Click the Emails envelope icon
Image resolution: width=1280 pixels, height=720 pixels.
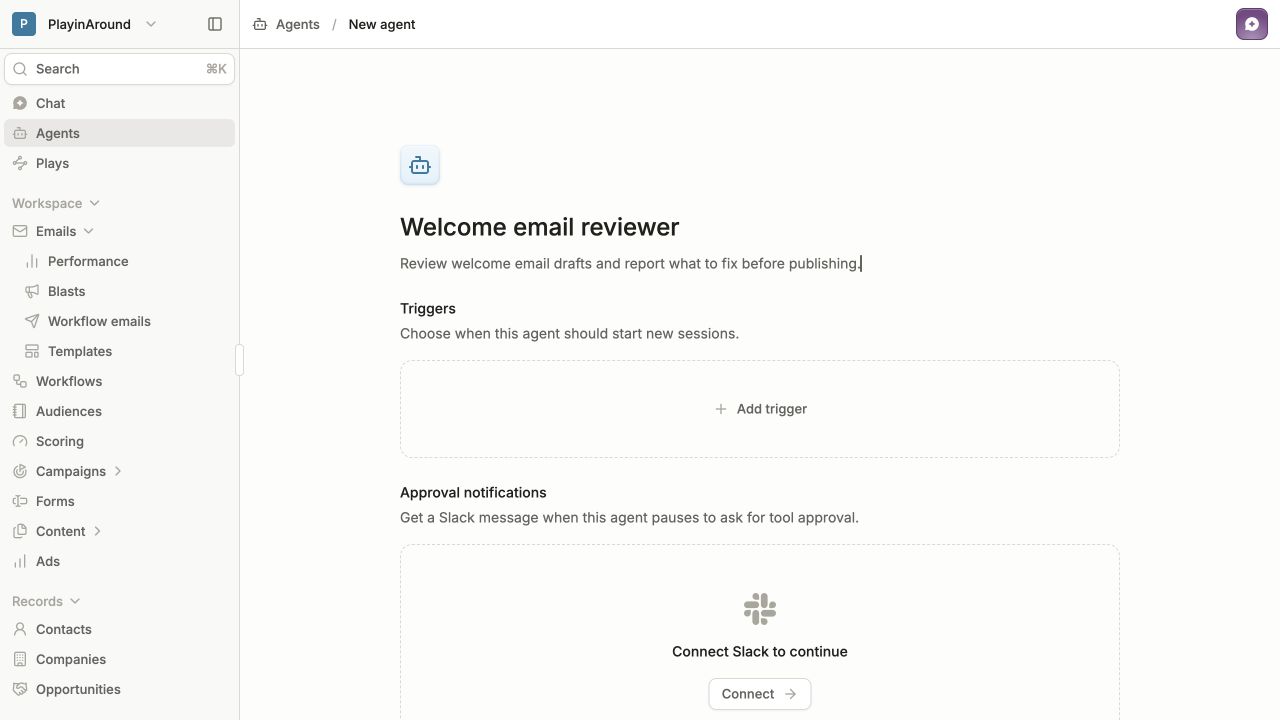tap(20, 231)
